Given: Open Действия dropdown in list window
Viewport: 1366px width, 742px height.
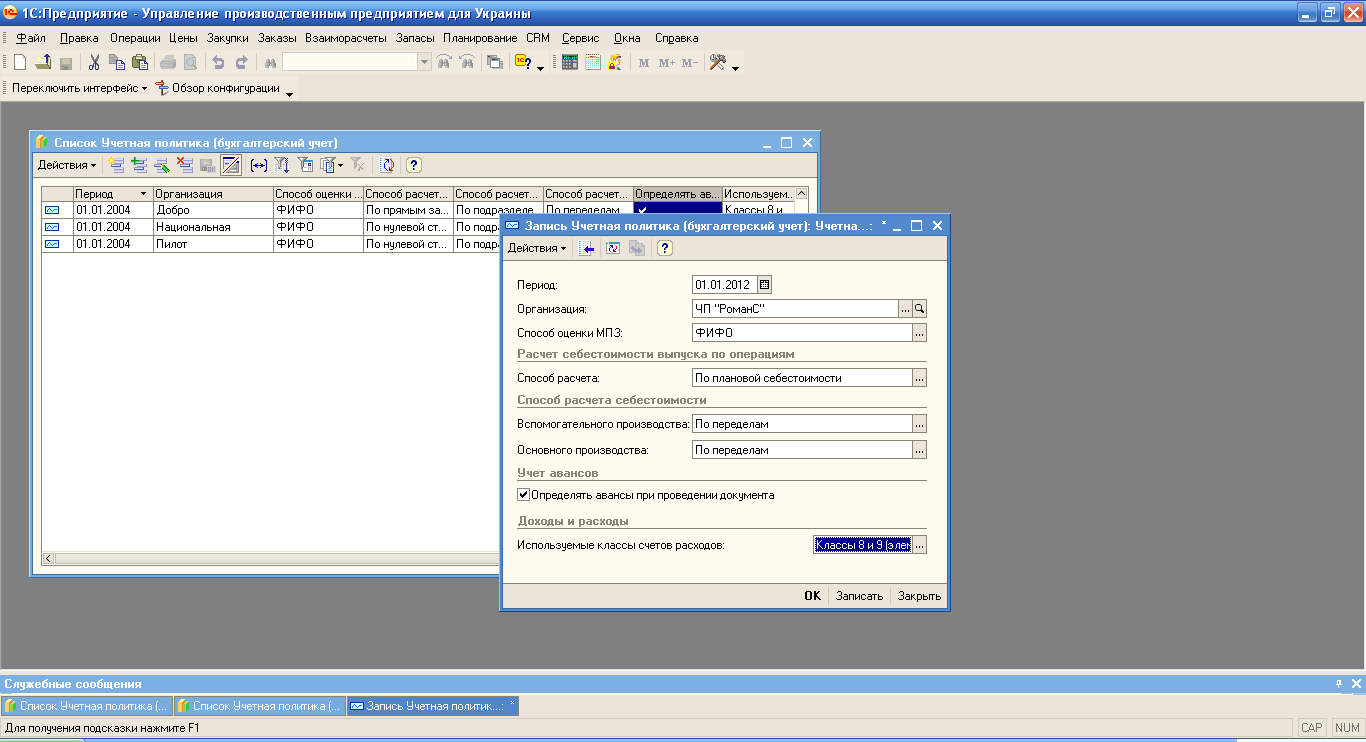Looking at the screenshot, I should pyautogui.click(x=67, y=165).
